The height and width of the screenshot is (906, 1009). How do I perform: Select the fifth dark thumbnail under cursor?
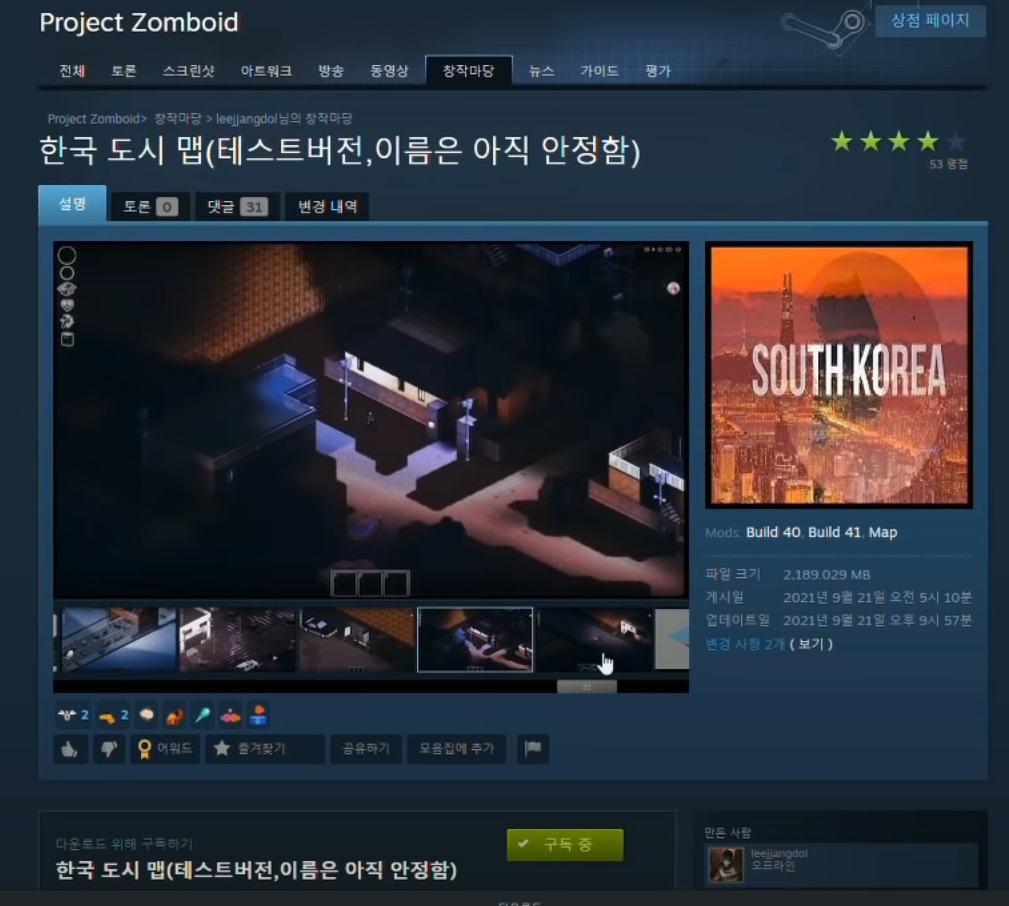coord(594,640)
